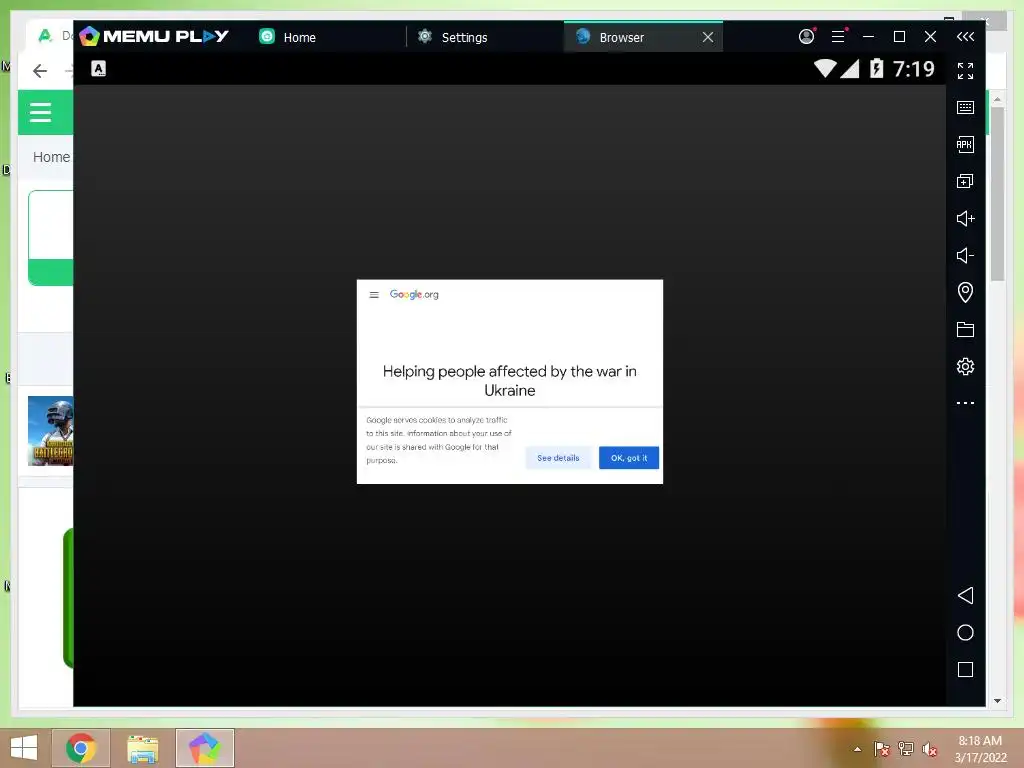Click OK, got it button
The height and width of the screenshot is (768, 1024).
629,458
